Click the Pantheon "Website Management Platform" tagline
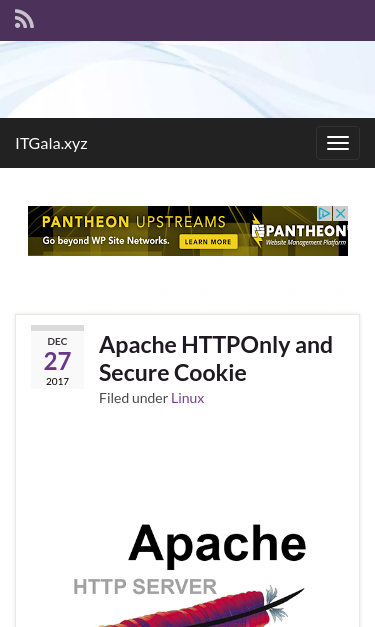This screenshot has width=375, height=627. point(306,243)
